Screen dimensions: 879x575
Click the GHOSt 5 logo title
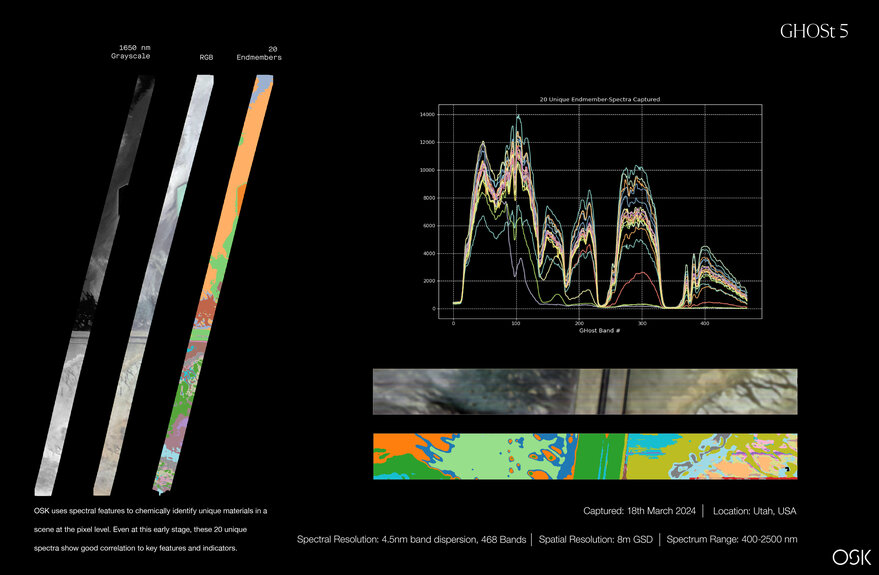tap(814, 31)
